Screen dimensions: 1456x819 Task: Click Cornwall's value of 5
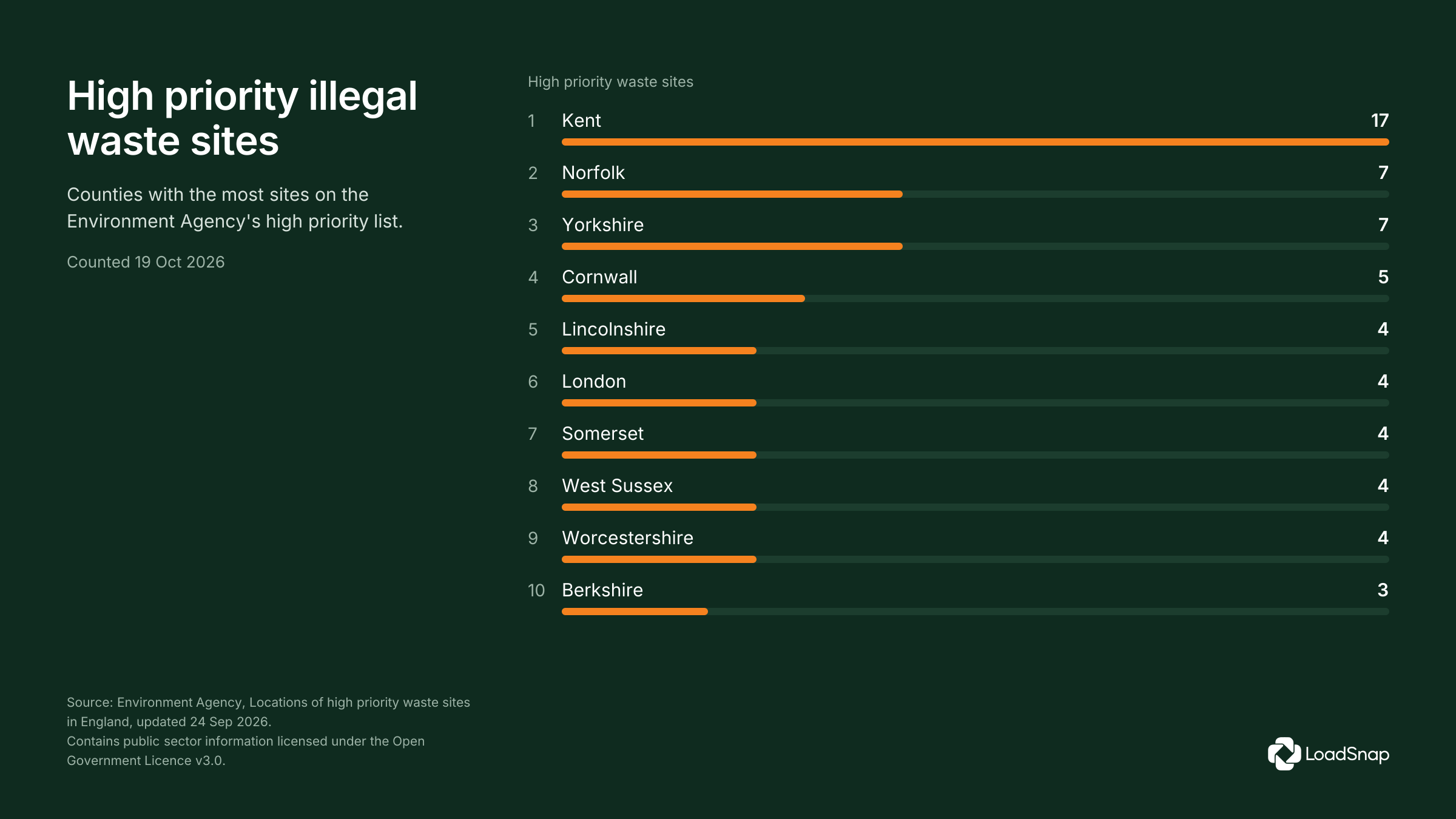coord(1383,277)
